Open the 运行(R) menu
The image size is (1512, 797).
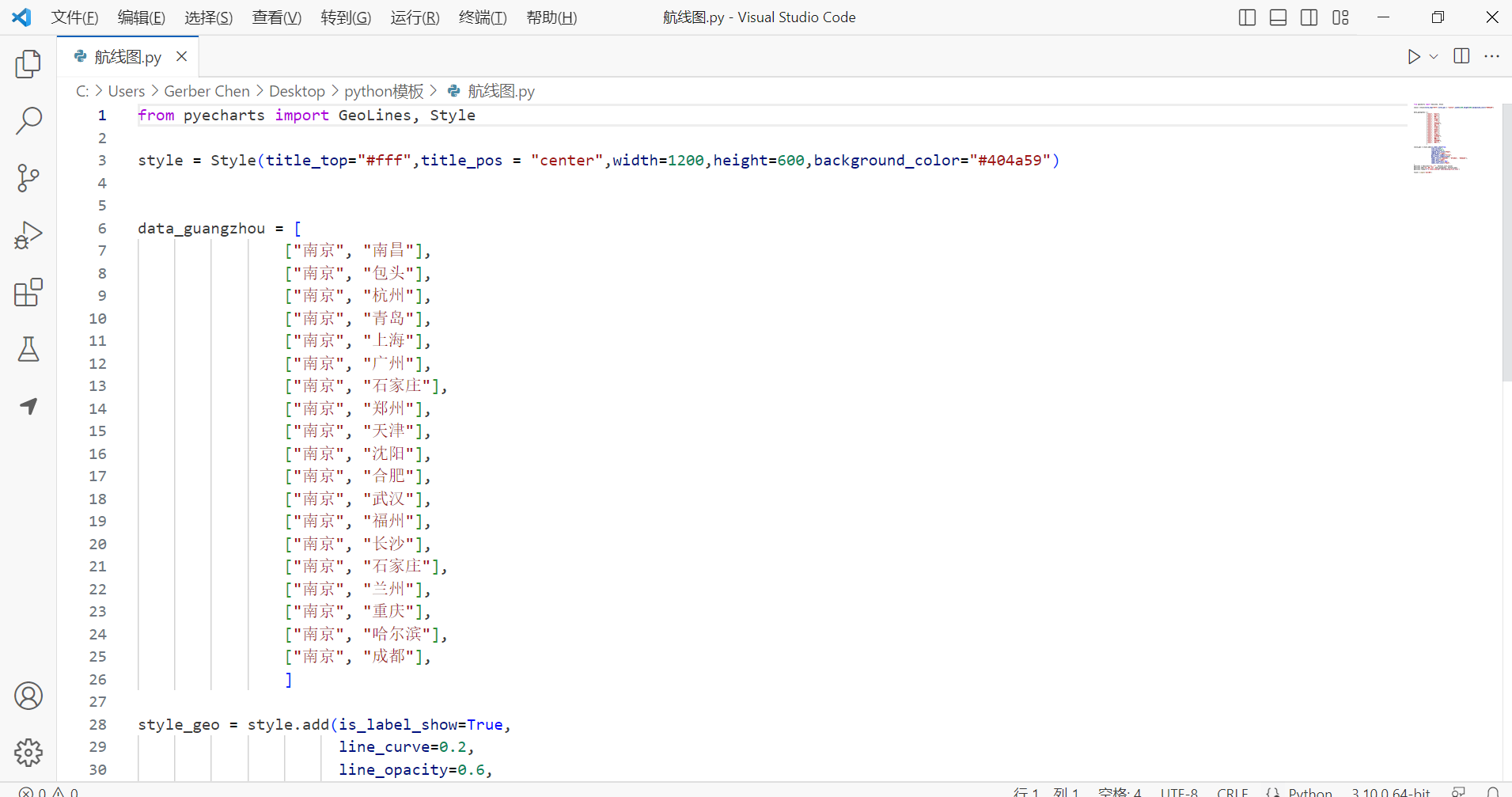click(x=415, y=17)
